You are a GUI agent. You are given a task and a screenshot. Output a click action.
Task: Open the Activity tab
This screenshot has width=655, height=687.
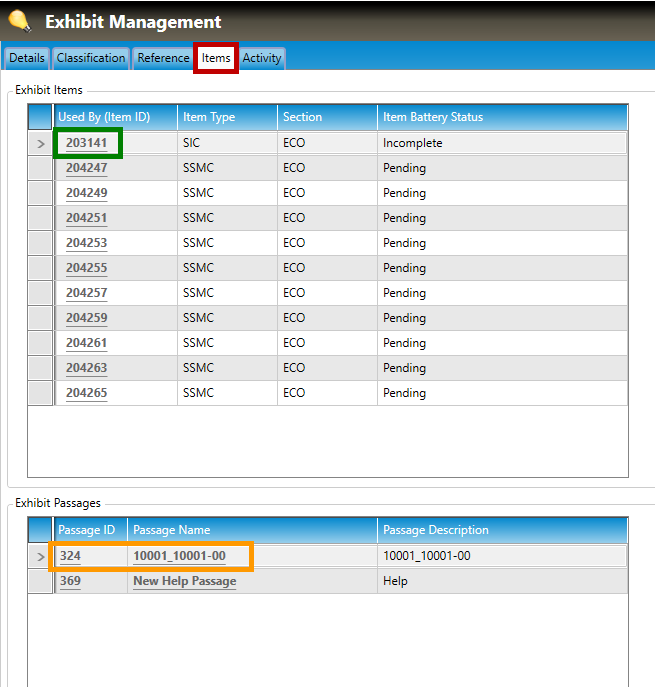[x=262, y=58]
